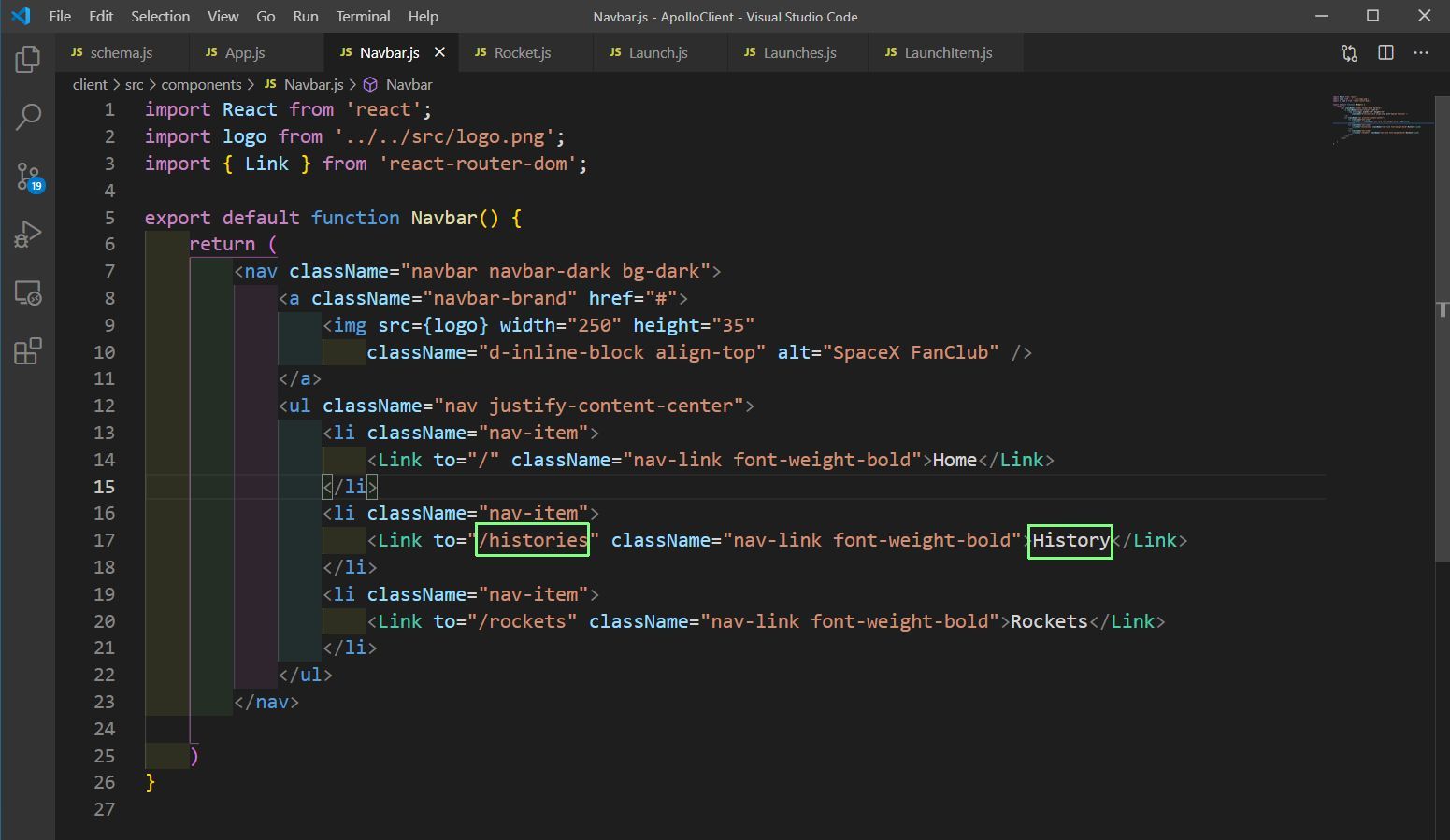The height and width of the screenshot is (840, 1450).
Task: Open the Terminal menu
Action: click(x=363, y=16)
